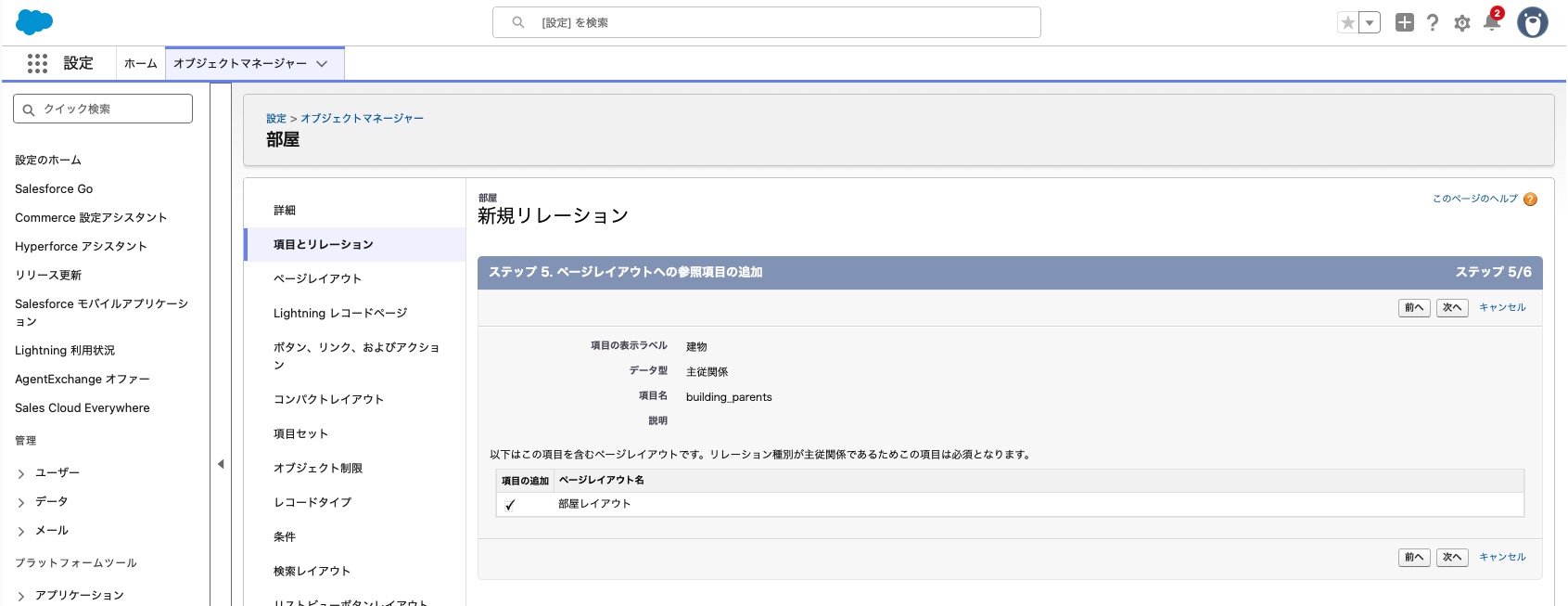Screen dimensions: 1568x606
Task: Click the favorites star icon
Action: pyautogui.click(x=1348, y=23)
